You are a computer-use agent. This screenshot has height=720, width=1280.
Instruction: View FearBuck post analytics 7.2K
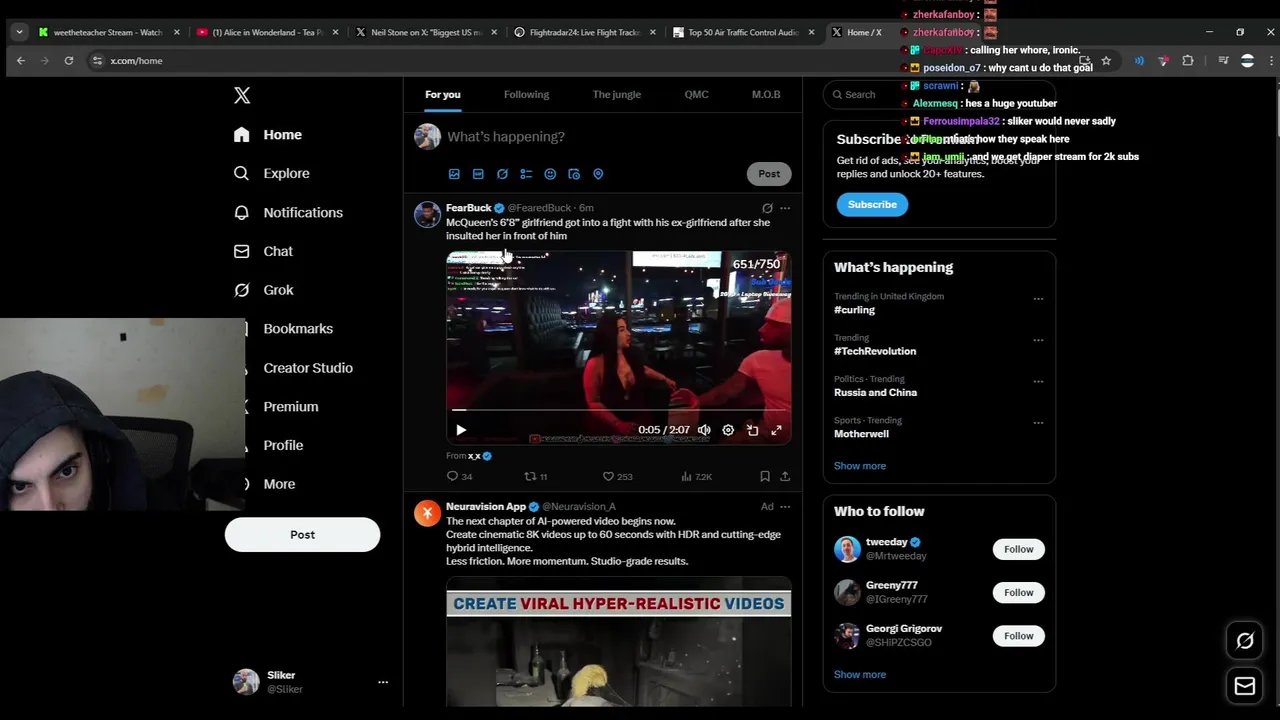(x=696, y=477)
